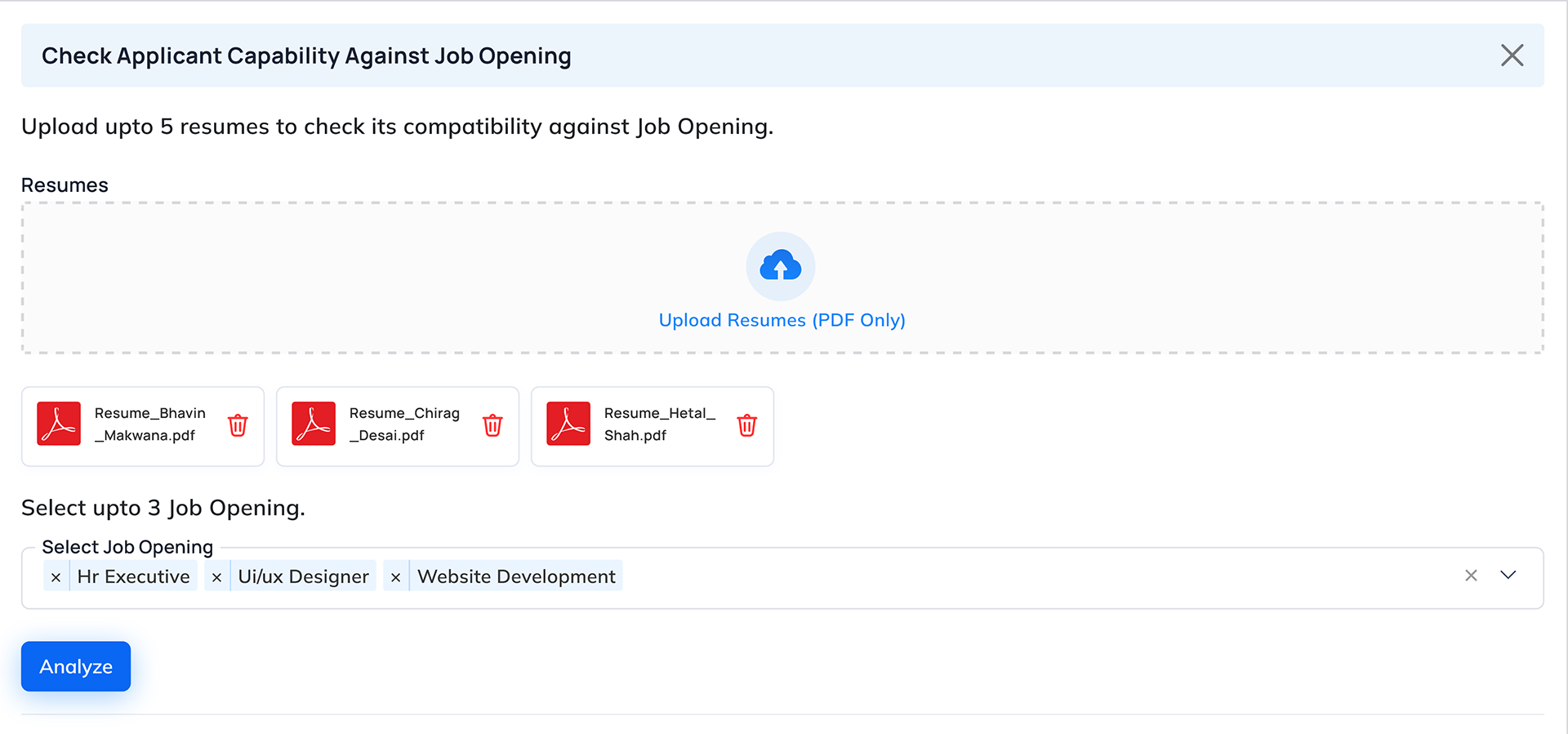
Task: Remove the Website Development tag
Action: 395,577
